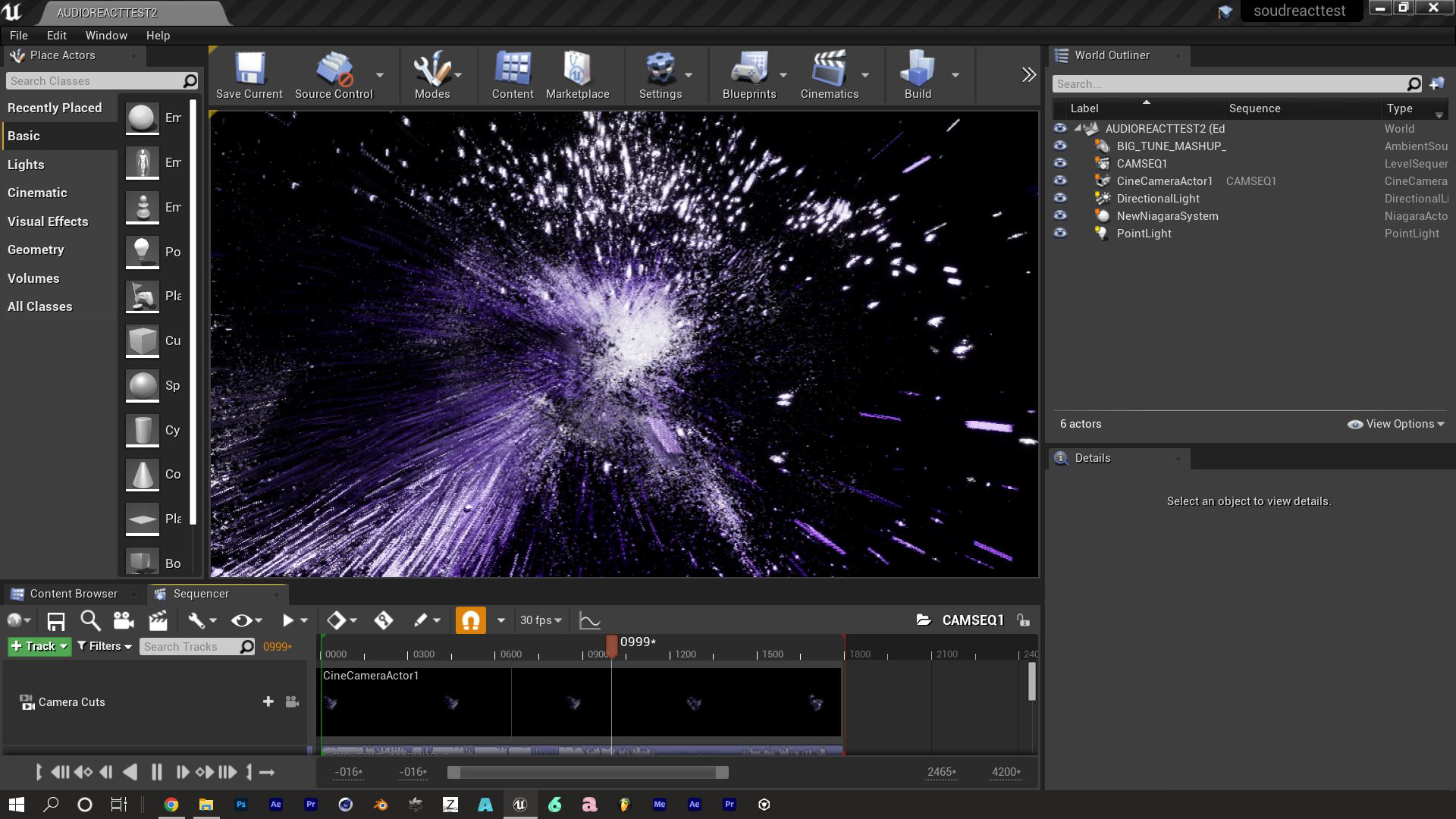The height and width of the screenshot is (819, 1456).
Task: Click the green Track add button
Action: pyautogui.click(x=39, y=647)
